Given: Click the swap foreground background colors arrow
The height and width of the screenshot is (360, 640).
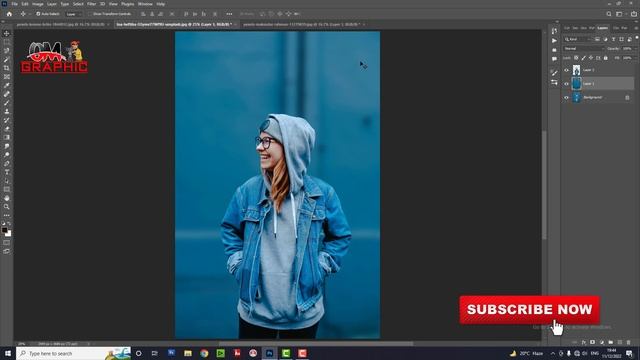Looking at the screenshot, I should 9,224.
